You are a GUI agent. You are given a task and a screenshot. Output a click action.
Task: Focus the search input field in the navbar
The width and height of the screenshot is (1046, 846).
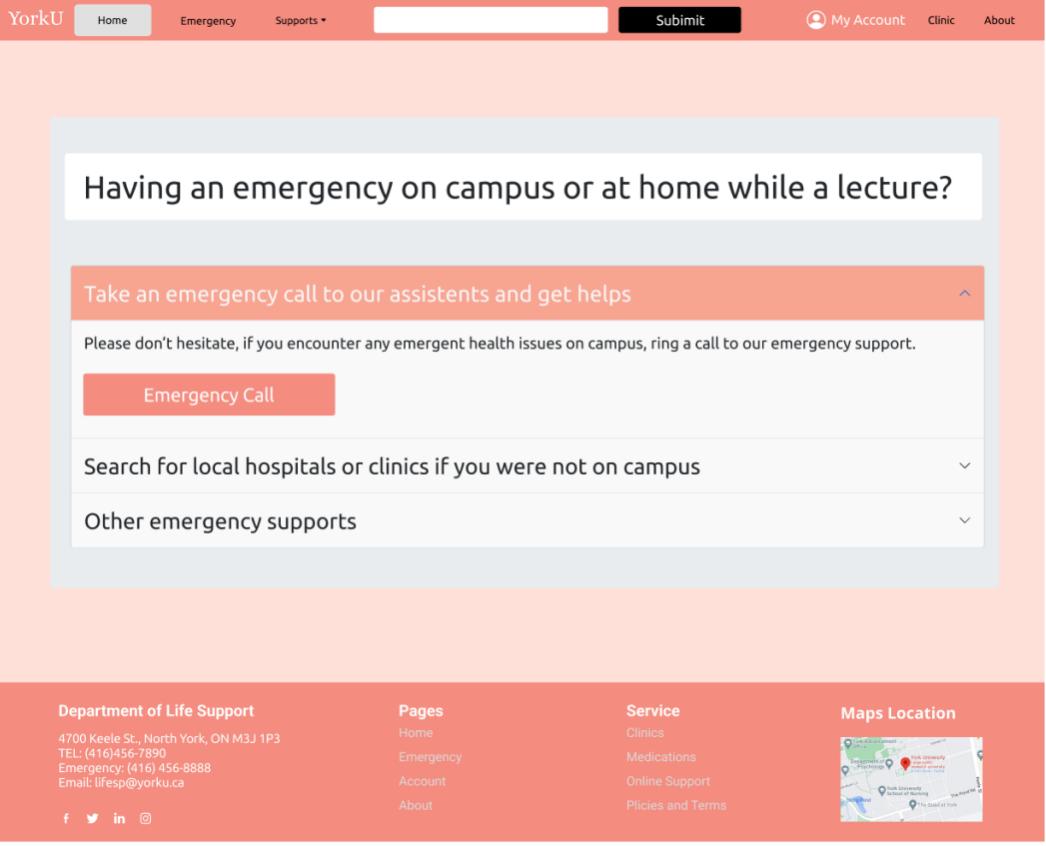tap(490, 20)
